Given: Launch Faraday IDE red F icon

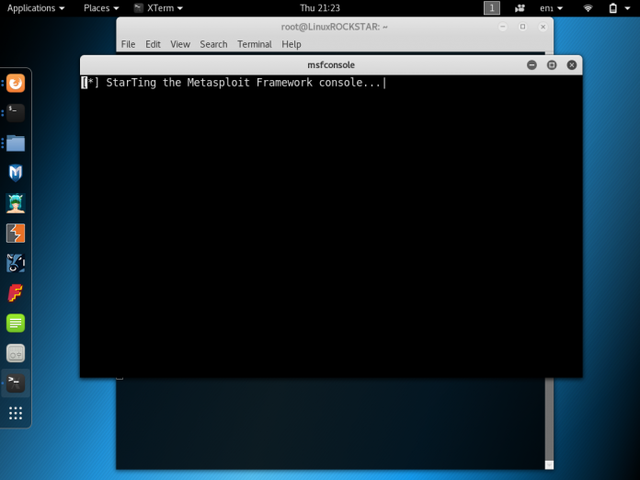Looking at the screenshot, I should pos(16,293).
